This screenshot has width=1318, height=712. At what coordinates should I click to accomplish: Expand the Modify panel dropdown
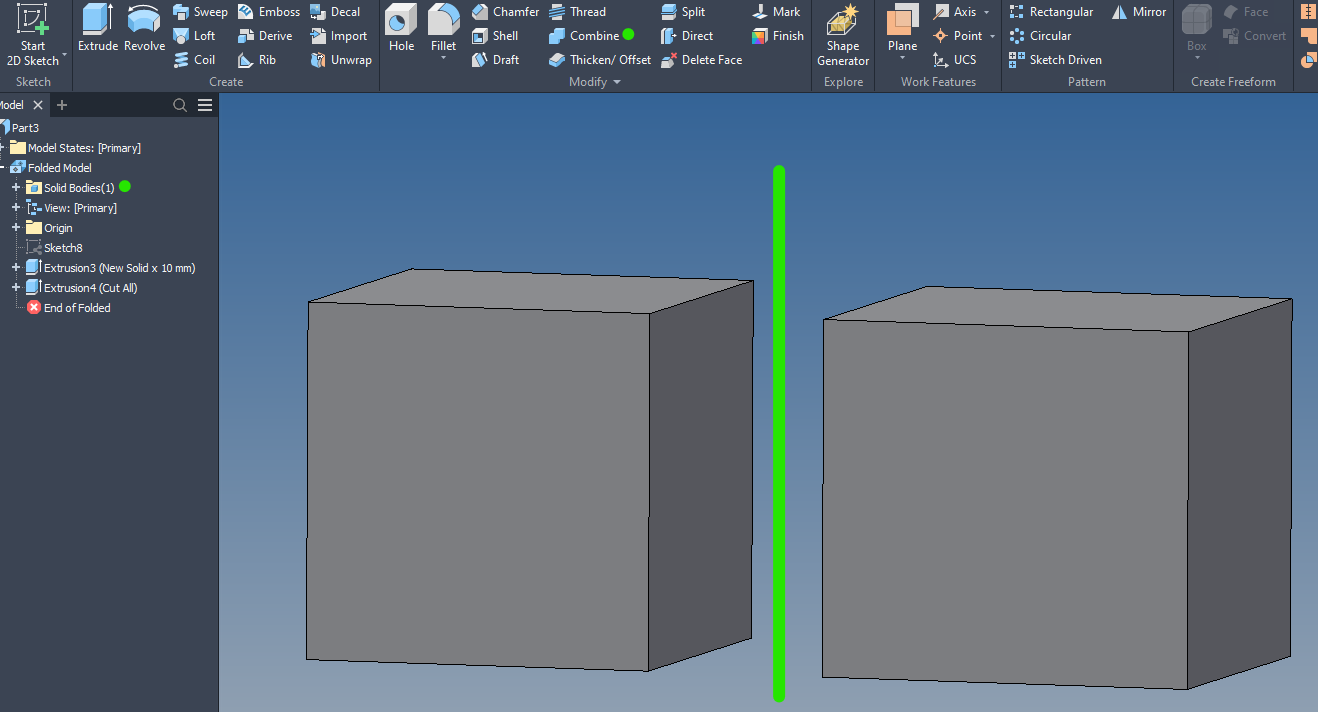617,82
